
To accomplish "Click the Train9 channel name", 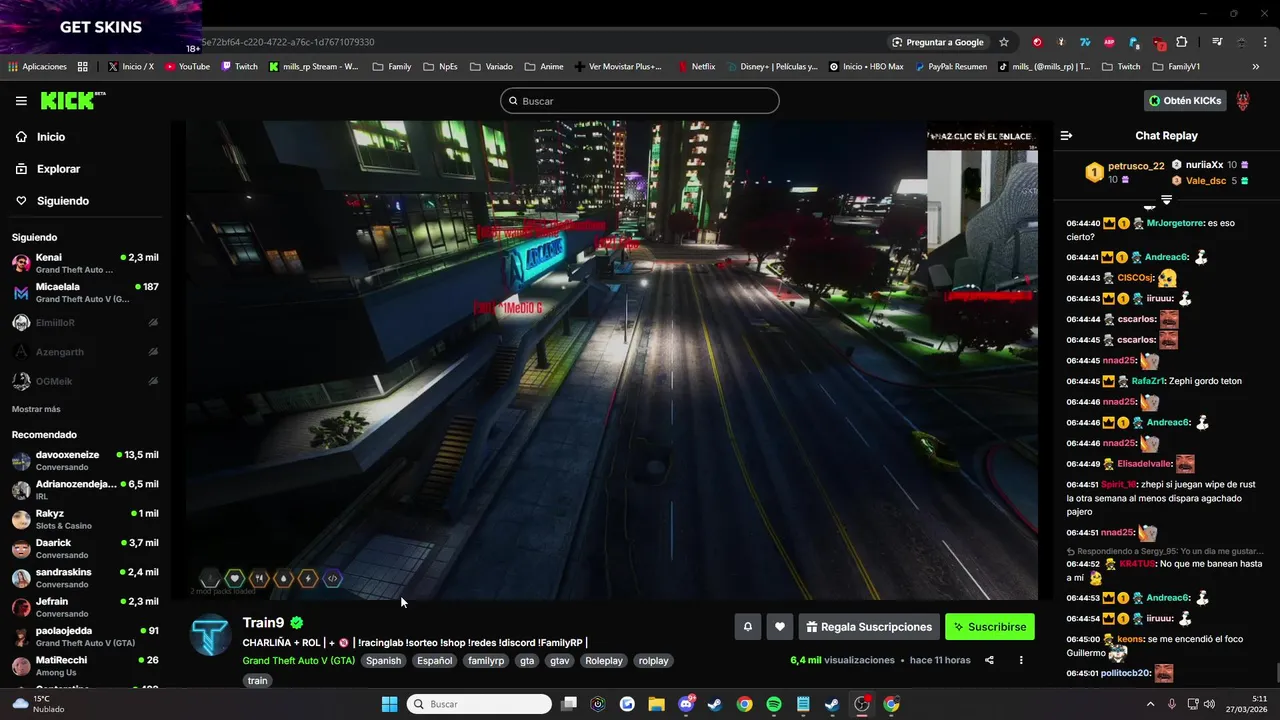I will point(263,623).
